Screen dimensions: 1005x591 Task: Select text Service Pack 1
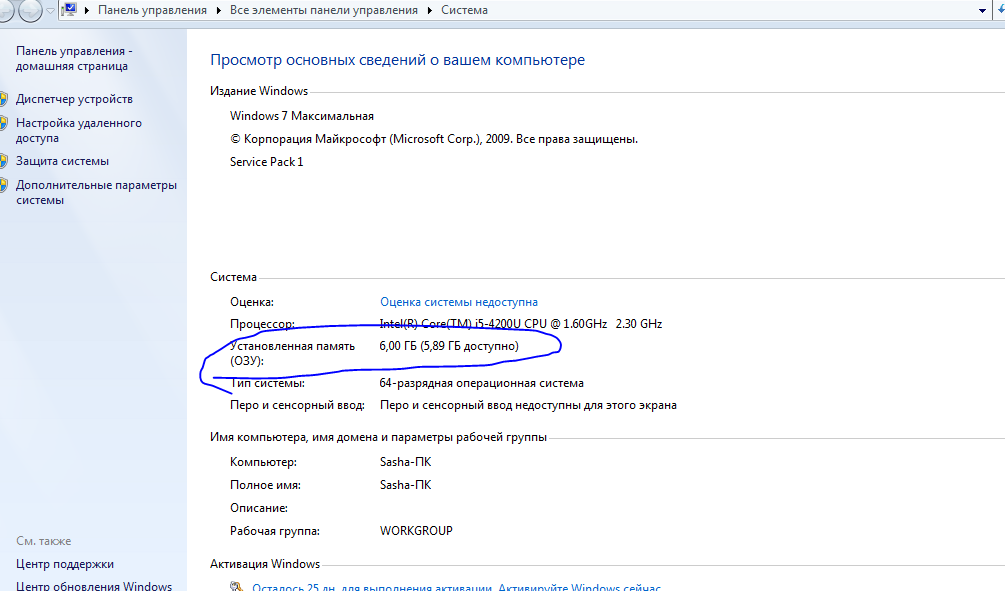pyautogui.click(x=267, y=162)
